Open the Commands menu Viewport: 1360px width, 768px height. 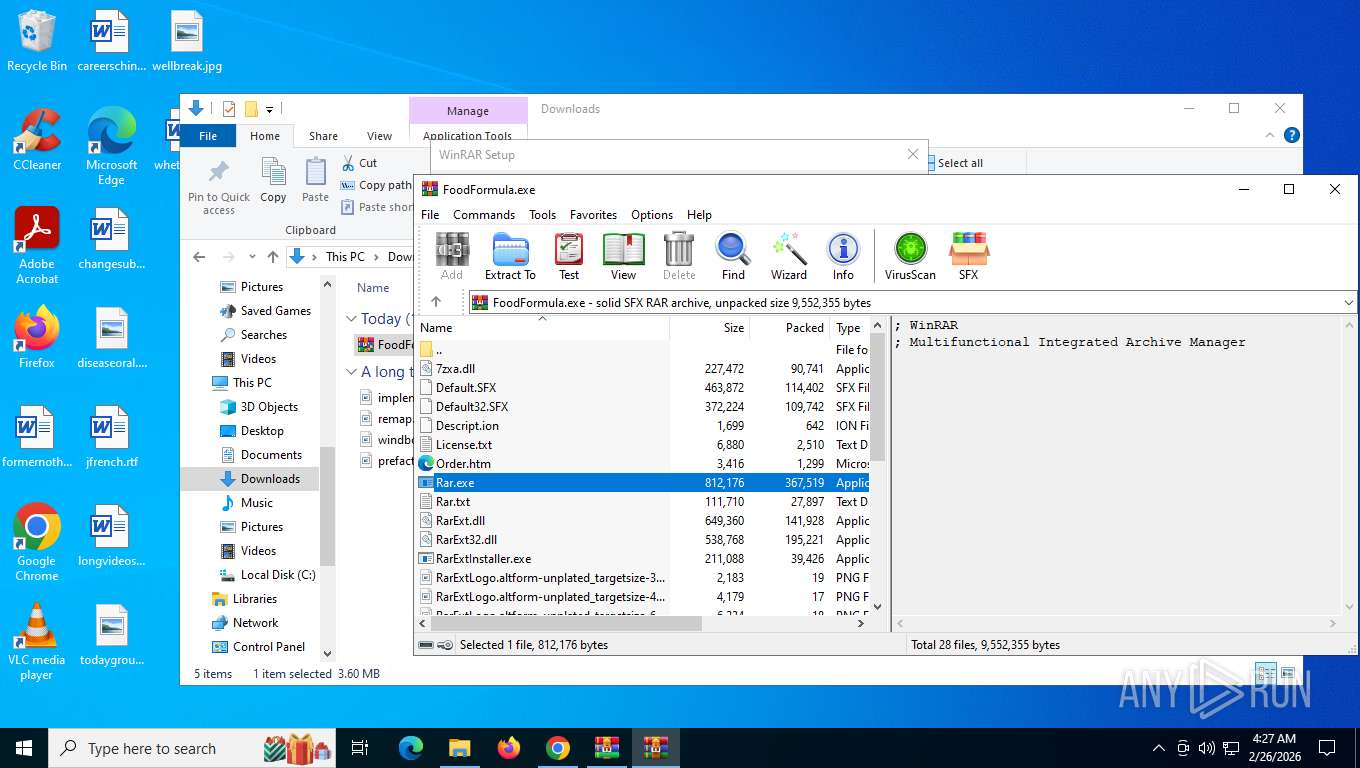coord(484,215)
